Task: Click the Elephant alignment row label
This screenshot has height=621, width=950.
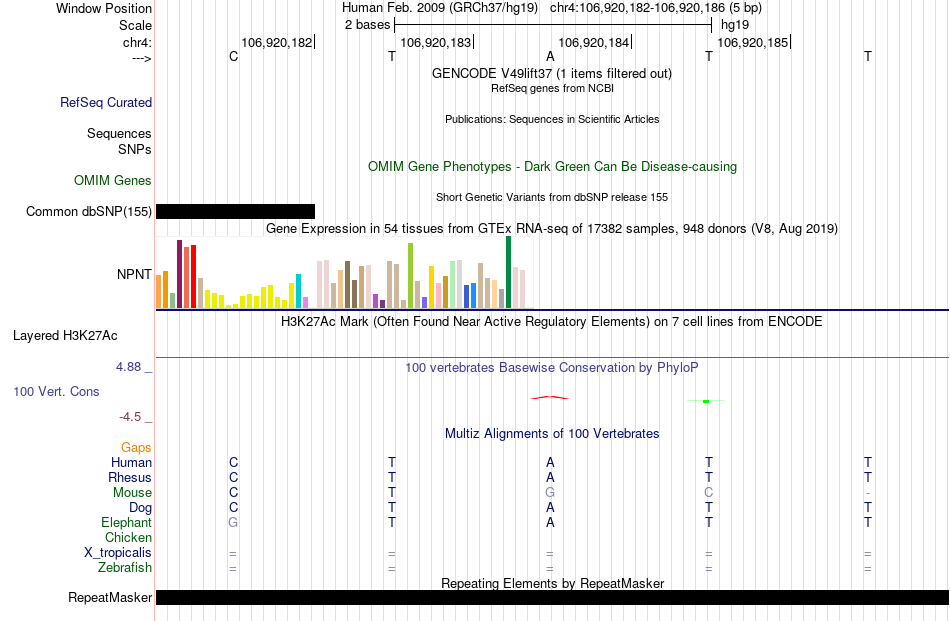Action: click(127, 522)
